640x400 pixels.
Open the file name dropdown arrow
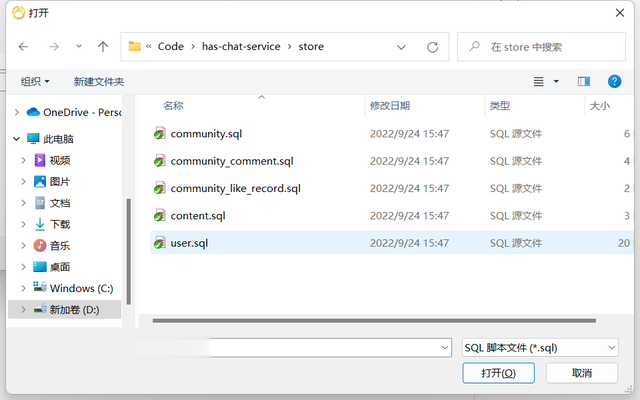coord(445,348)
